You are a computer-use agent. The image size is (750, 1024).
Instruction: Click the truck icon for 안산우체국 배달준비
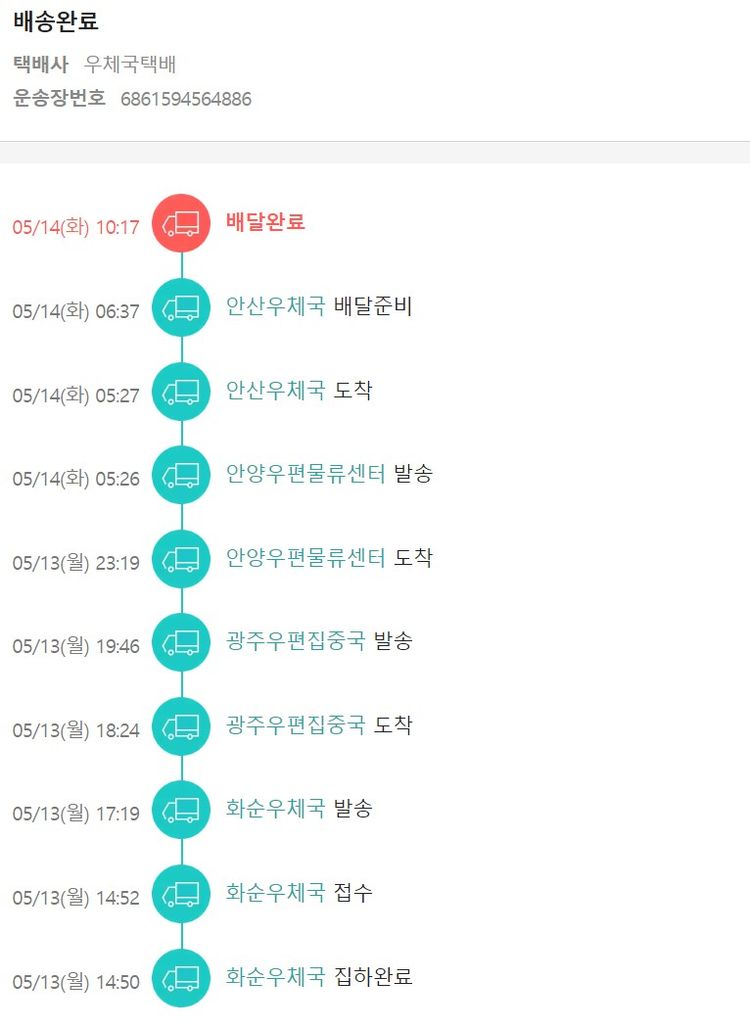click(x=181, y=308)
